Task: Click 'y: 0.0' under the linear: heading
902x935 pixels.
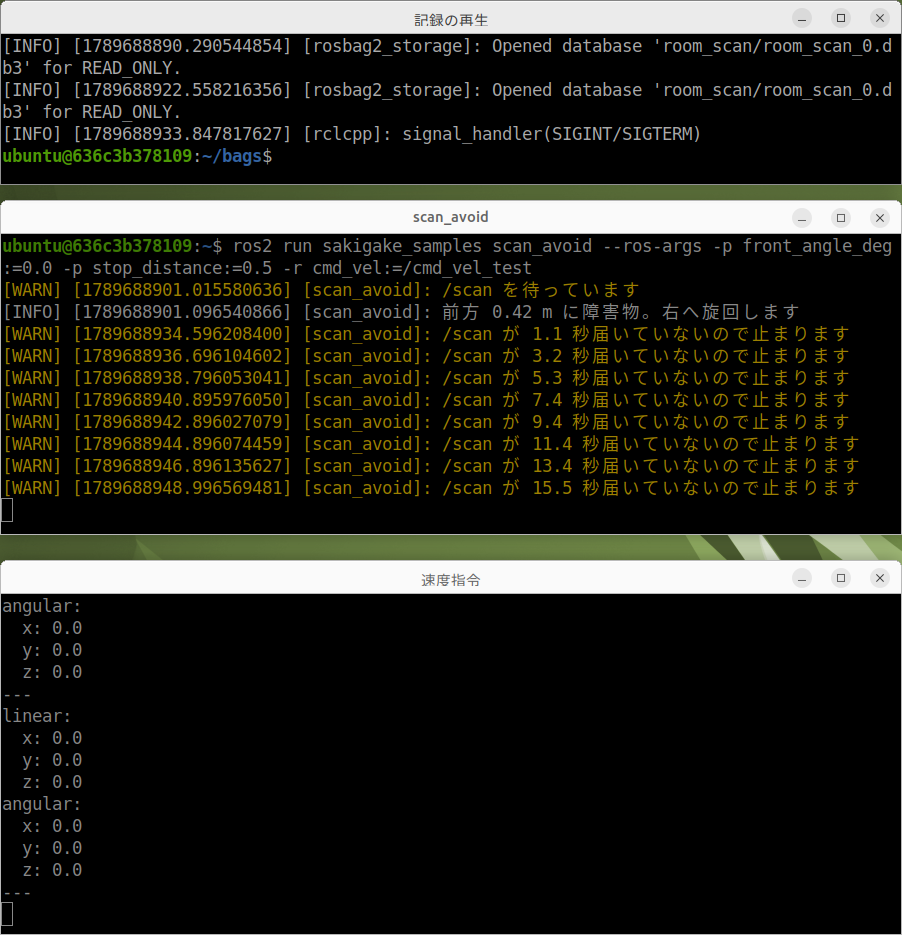Action: pyautogui.click(x=52, y=760)
